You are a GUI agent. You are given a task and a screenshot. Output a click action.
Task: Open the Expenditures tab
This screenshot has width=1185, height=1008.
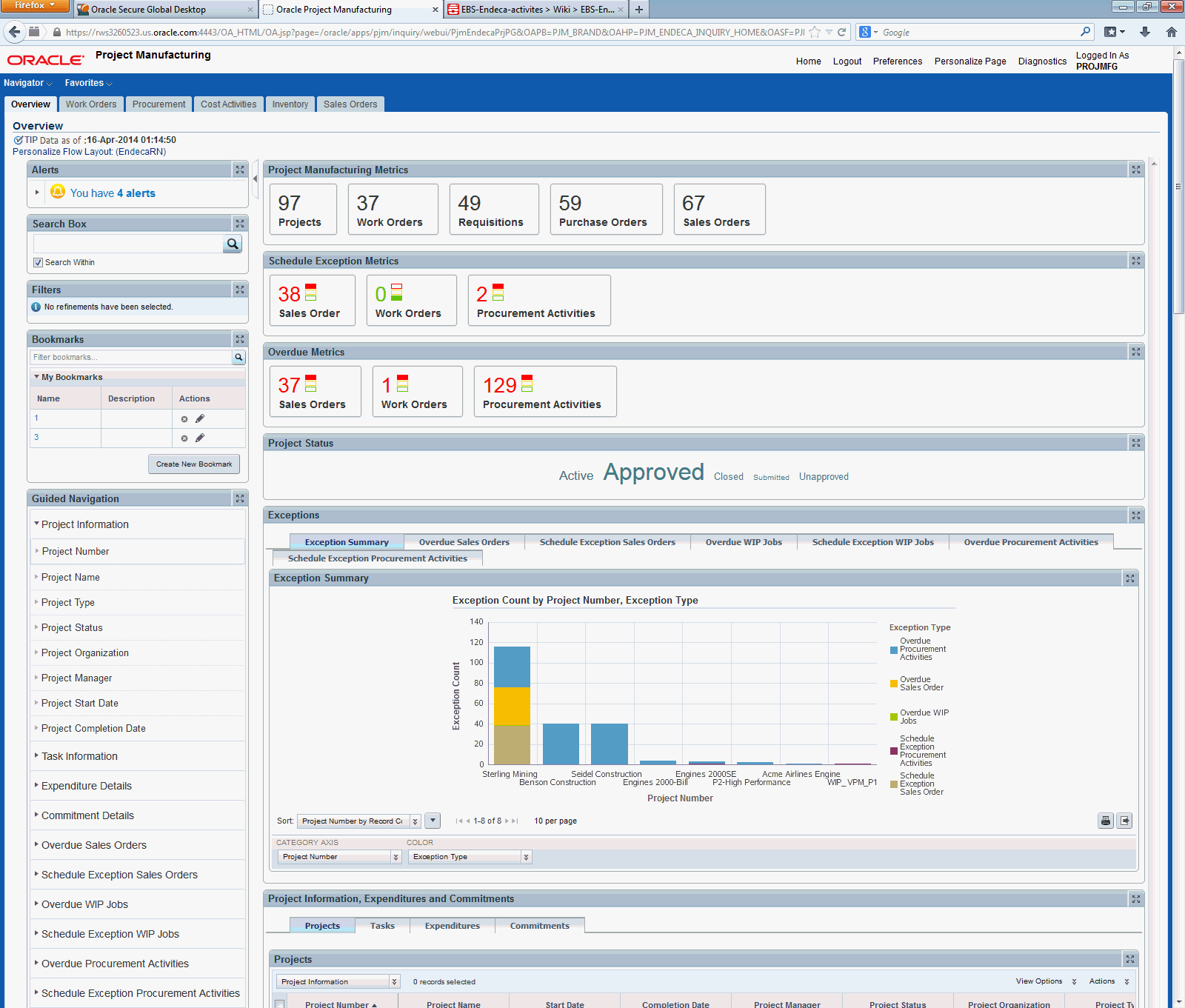click(453, 926)
